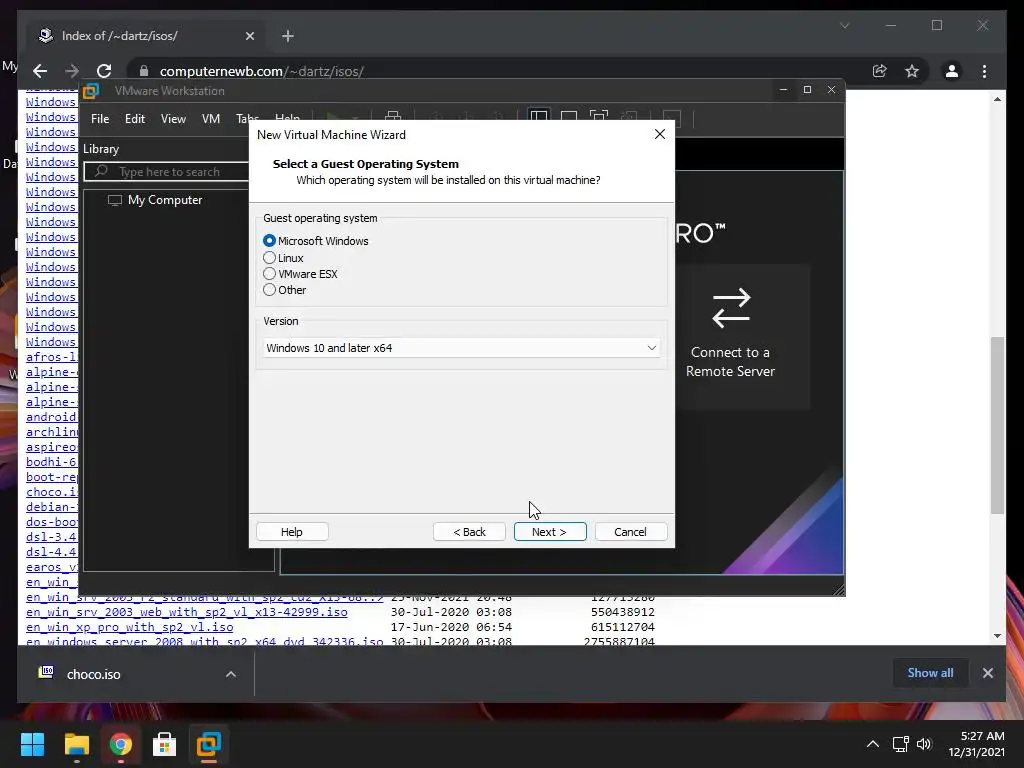1024x768 pixels.
Task: Click the network tray icon
Action: pyautogui.click(x=901, y=744)
